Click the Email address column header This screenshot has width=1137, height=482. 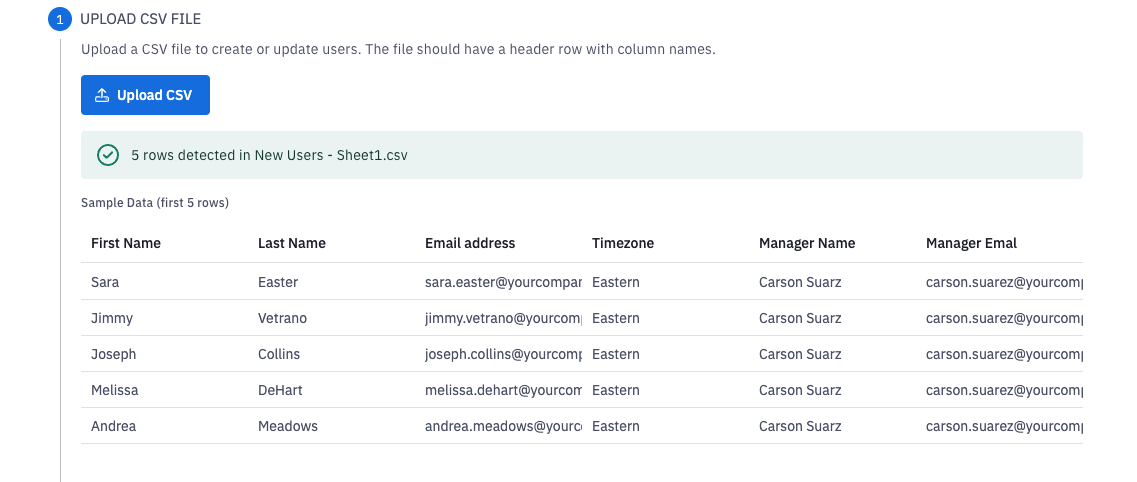470,244
